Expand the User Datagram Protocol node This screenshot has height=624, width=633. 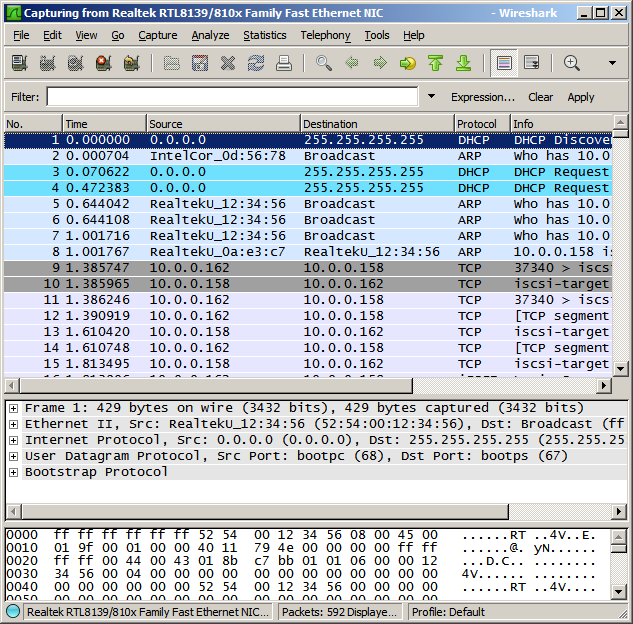point(13,456)
